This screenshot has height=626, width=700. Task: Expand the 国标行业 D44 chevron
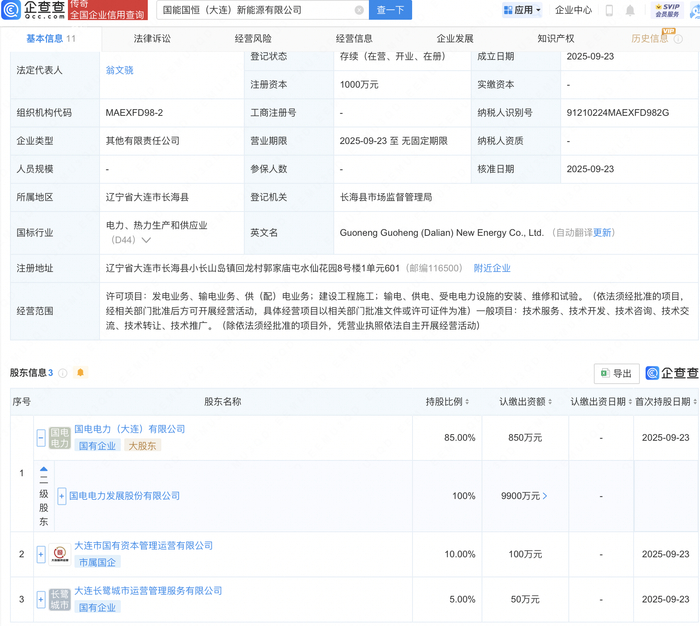tap(147, 240)
